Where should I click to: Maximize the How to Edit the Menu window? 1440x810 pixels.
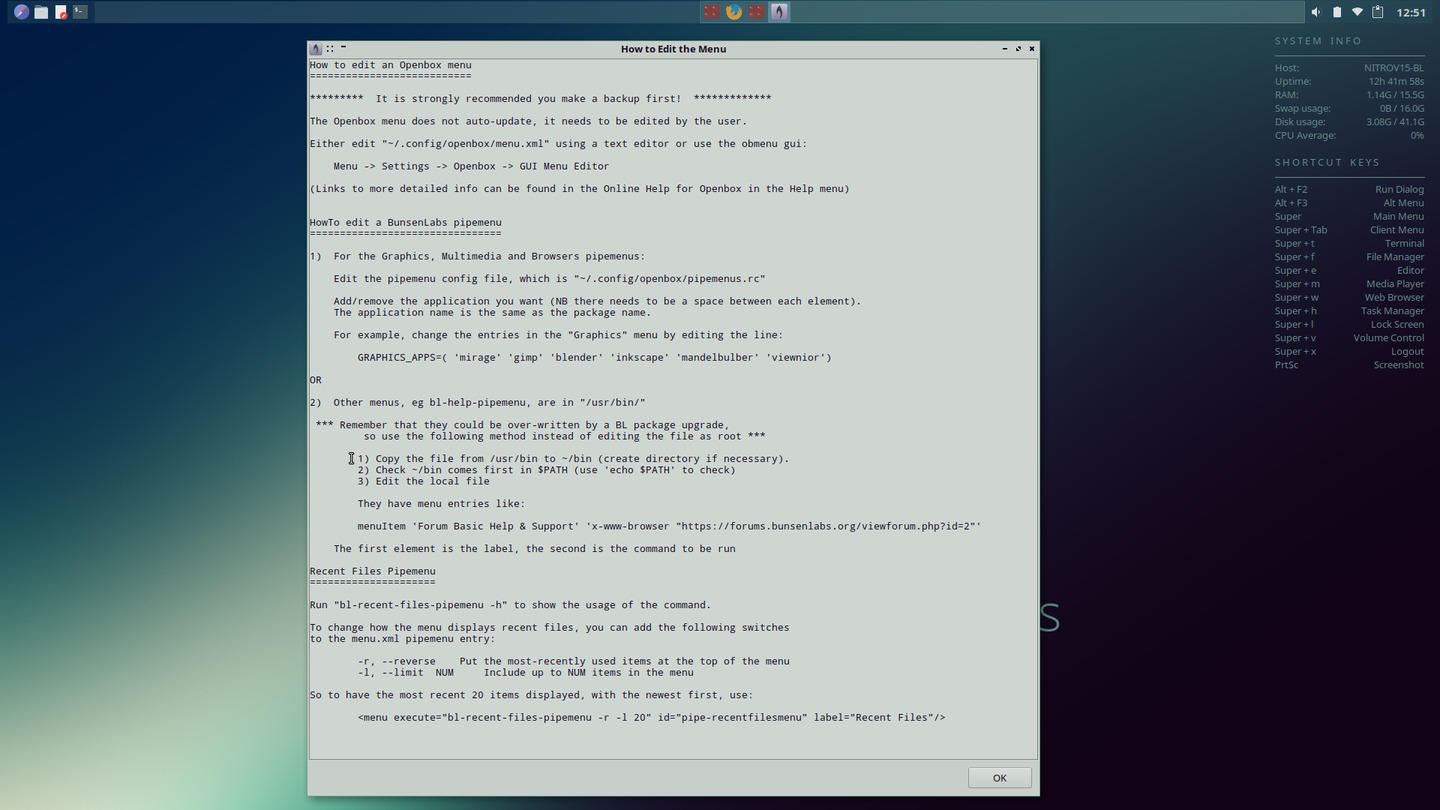(x=1019, y=48)
